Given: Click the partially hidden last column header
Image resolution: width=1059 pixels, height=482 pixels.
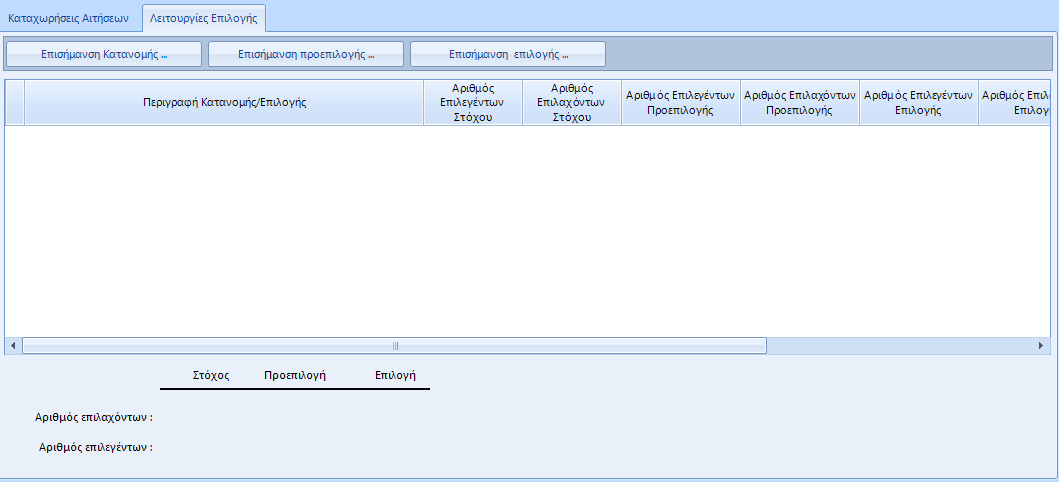Looking at the screenshot, I should click(1014, 102).
